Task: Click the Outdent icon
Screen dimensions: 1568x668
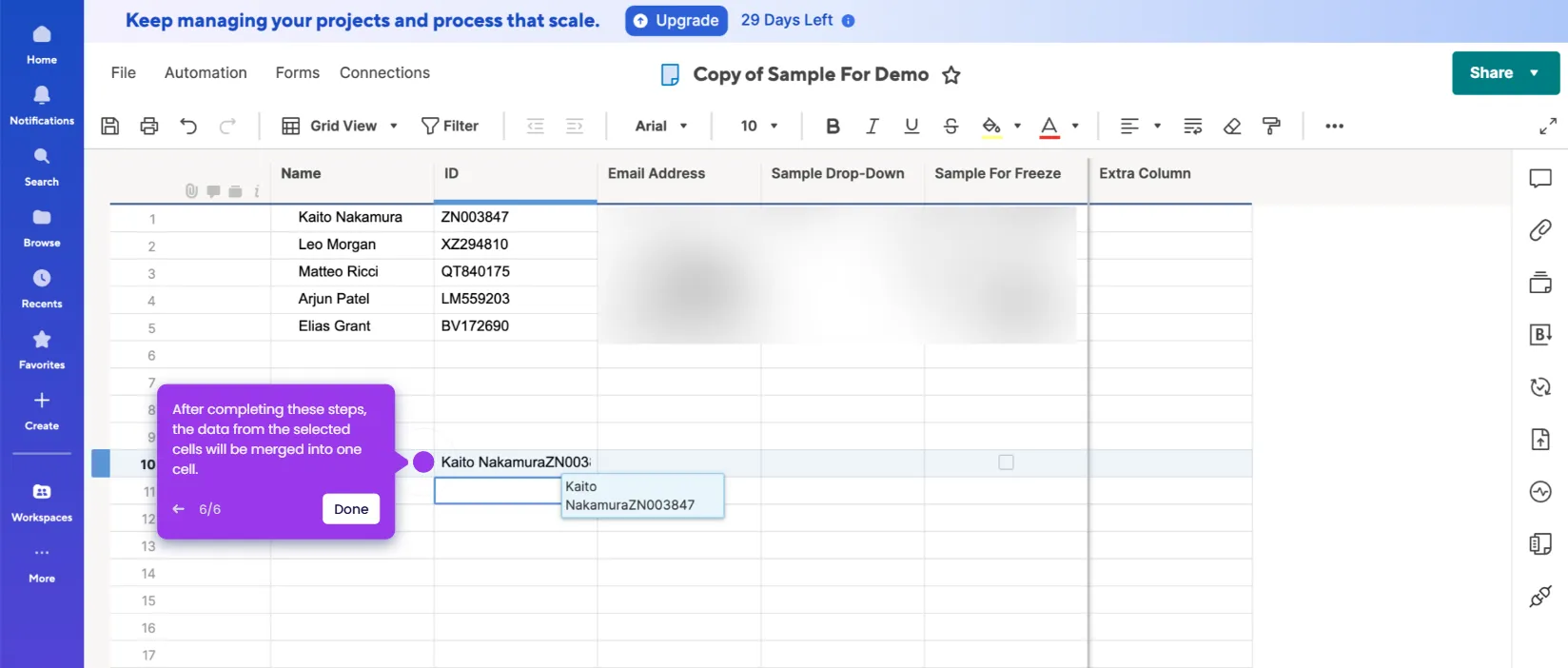Action: pyautogui.click(x=536, y=126)
